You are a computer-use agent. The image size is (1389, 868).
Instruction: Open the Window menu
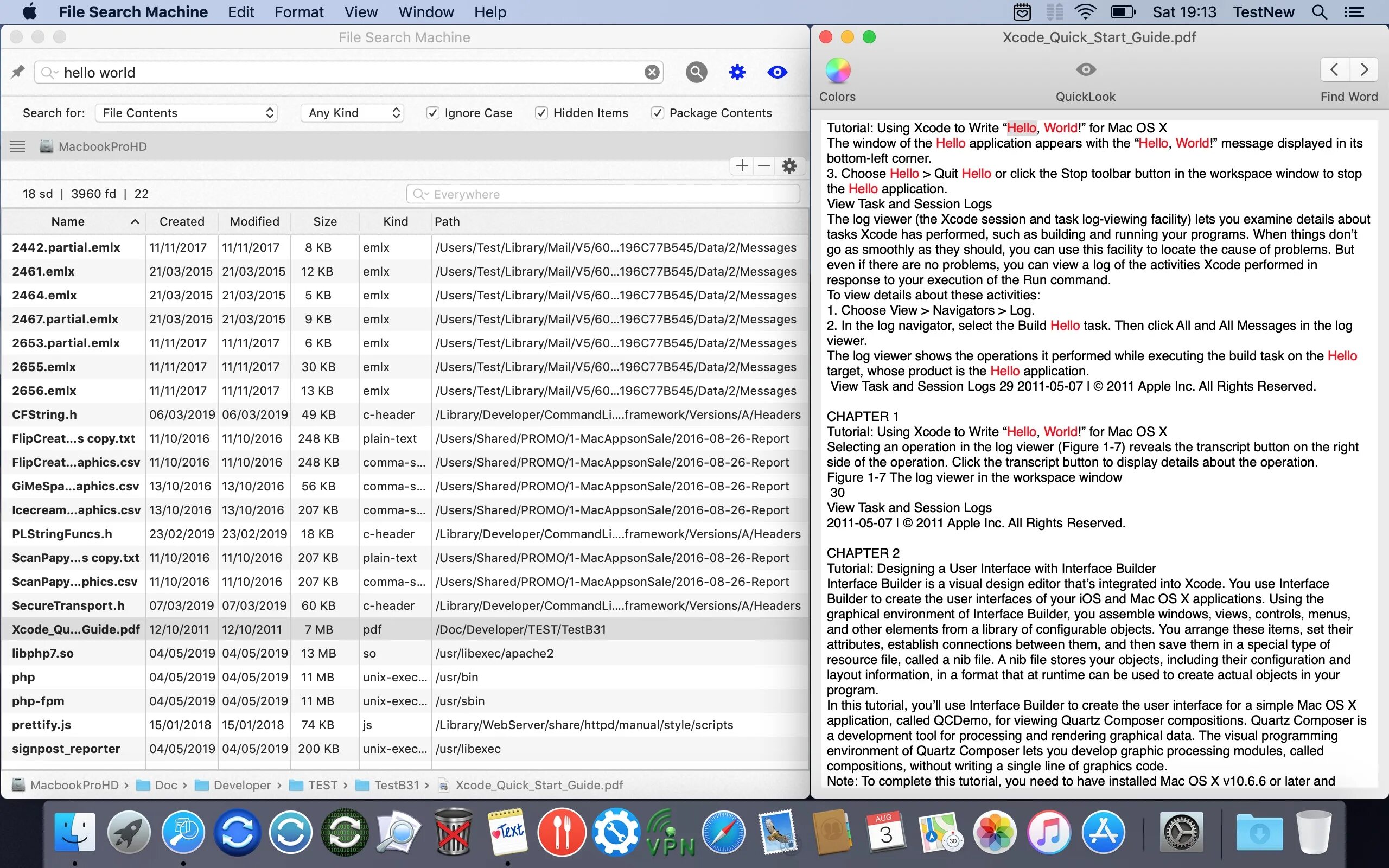pos(426,12)
